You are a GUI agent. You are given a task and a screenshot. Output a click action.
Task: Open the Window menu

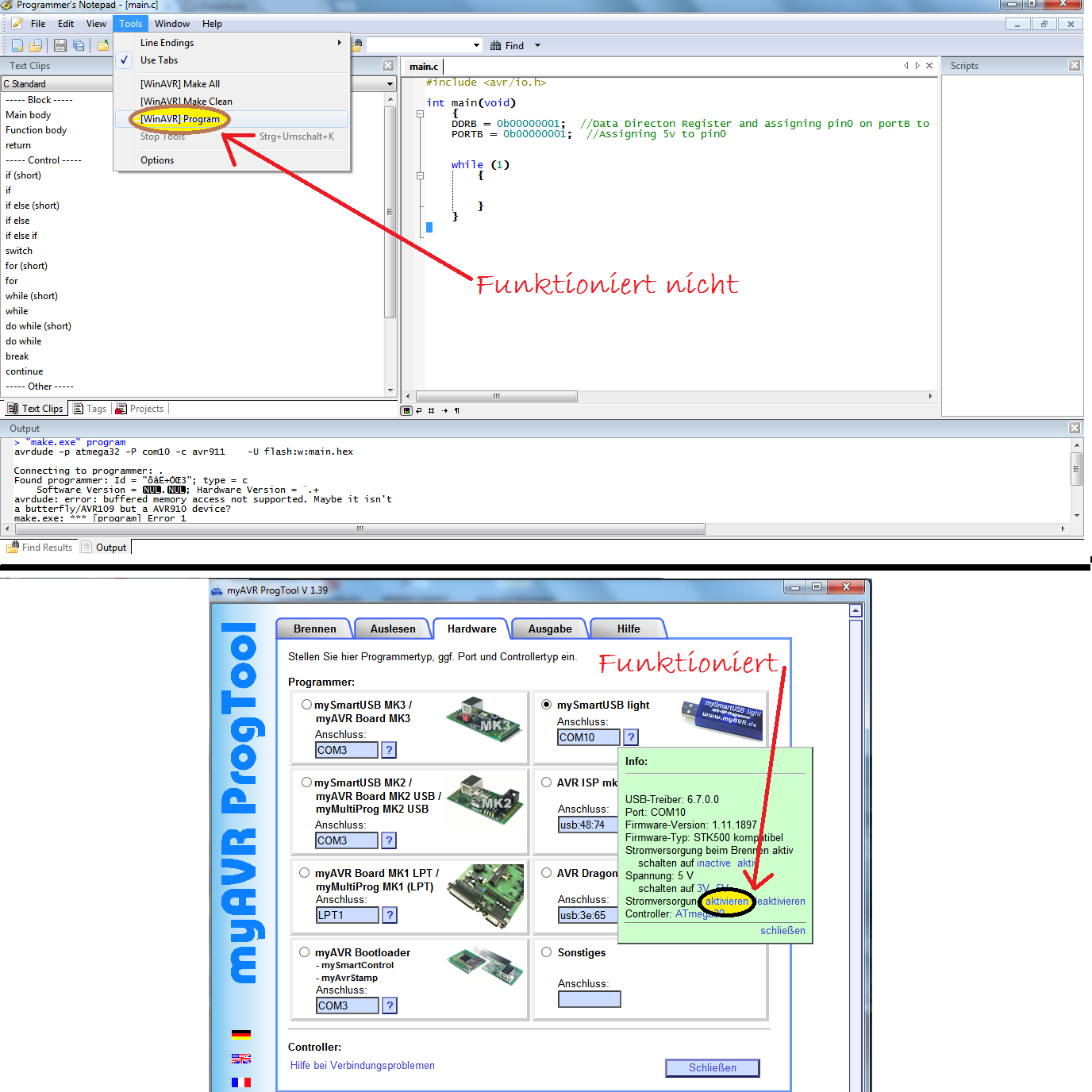(x=172, y=24)
